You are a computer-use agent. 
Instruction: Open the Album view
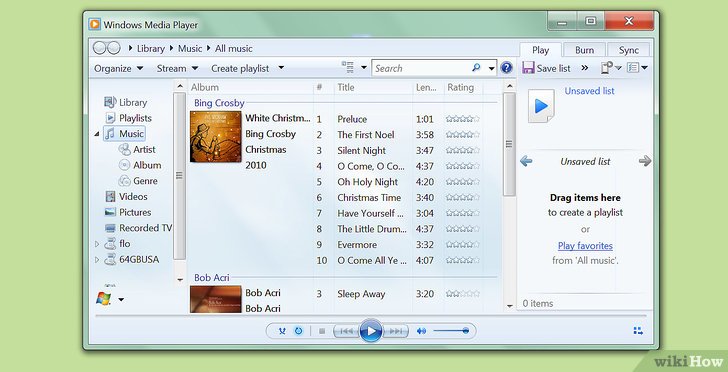coord(140,165)
